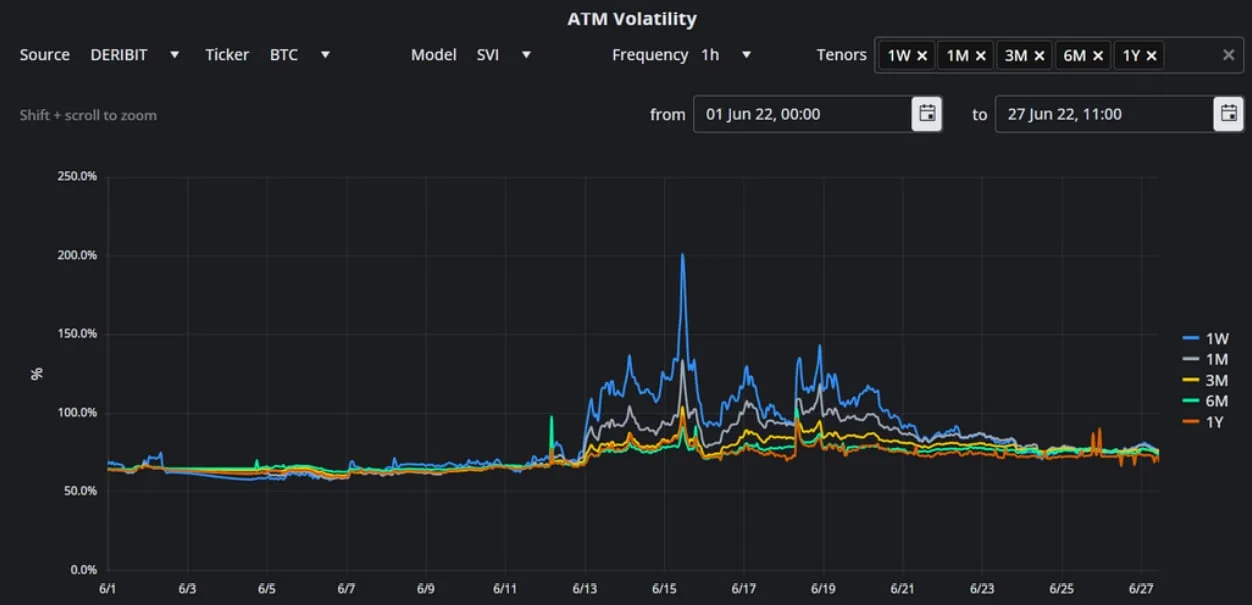Toggle 1Y series in chart legend
The image size is (1252, 605).
tap(1206, 423)
